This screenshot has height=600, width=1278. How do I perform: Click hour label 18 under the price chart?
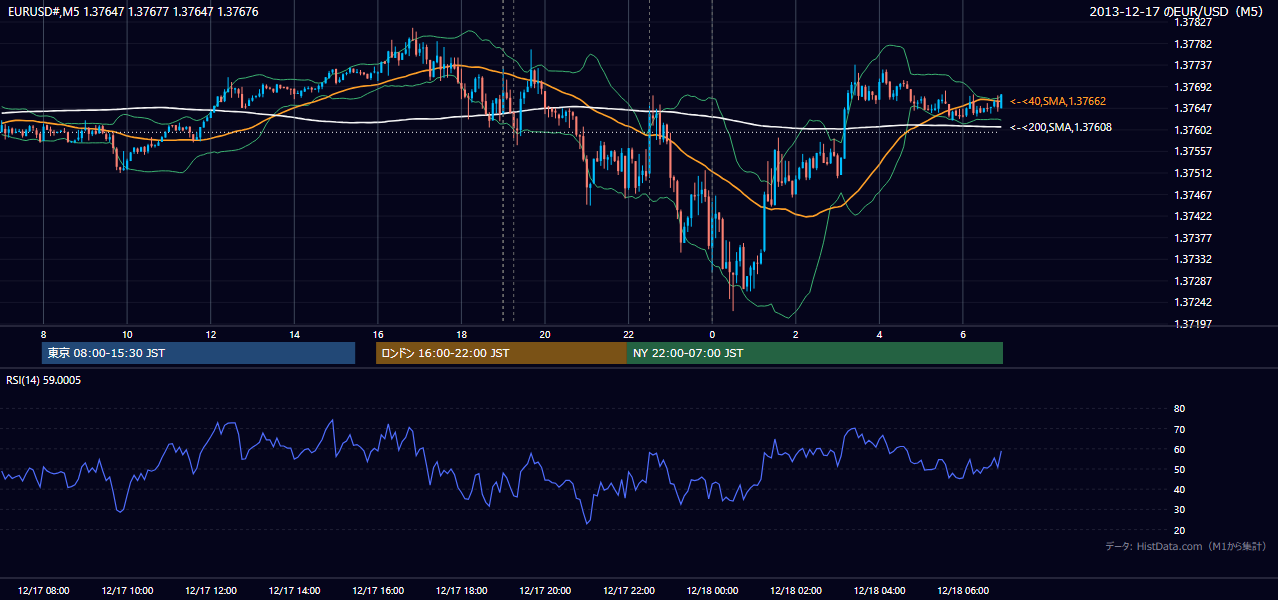point(461,334)
